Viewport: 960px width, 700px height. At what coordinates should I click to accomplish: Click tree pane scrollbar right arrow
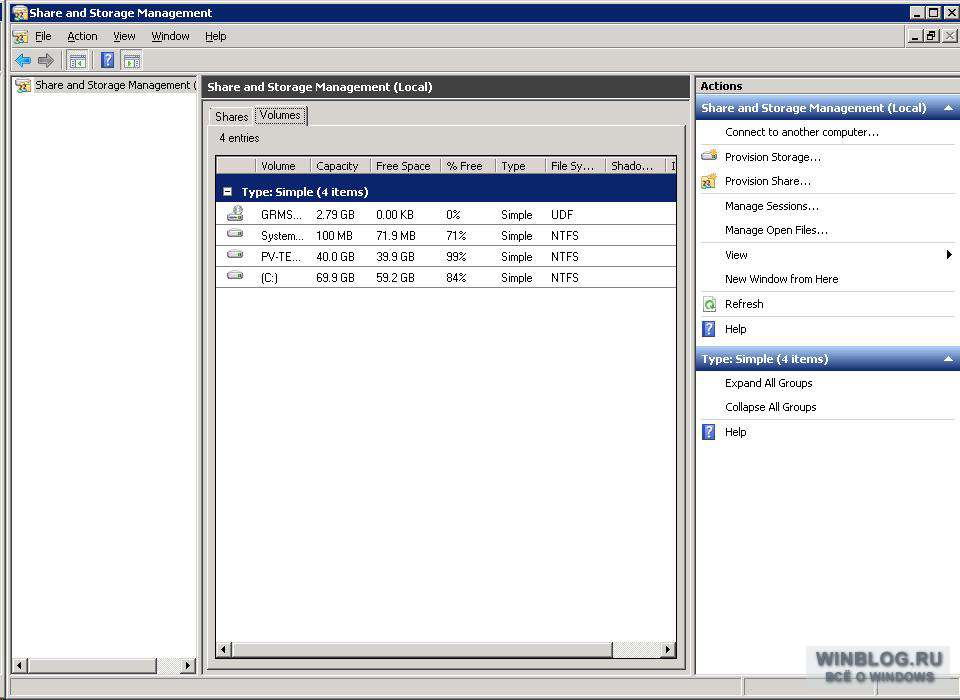[x=187, y=665]
